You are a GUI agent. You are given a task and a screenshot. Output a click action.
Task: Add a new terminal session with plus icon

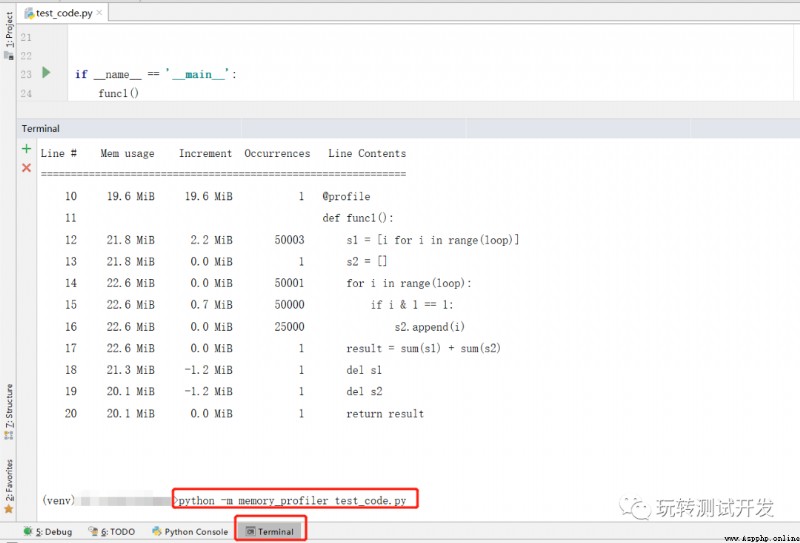point(27,149)
